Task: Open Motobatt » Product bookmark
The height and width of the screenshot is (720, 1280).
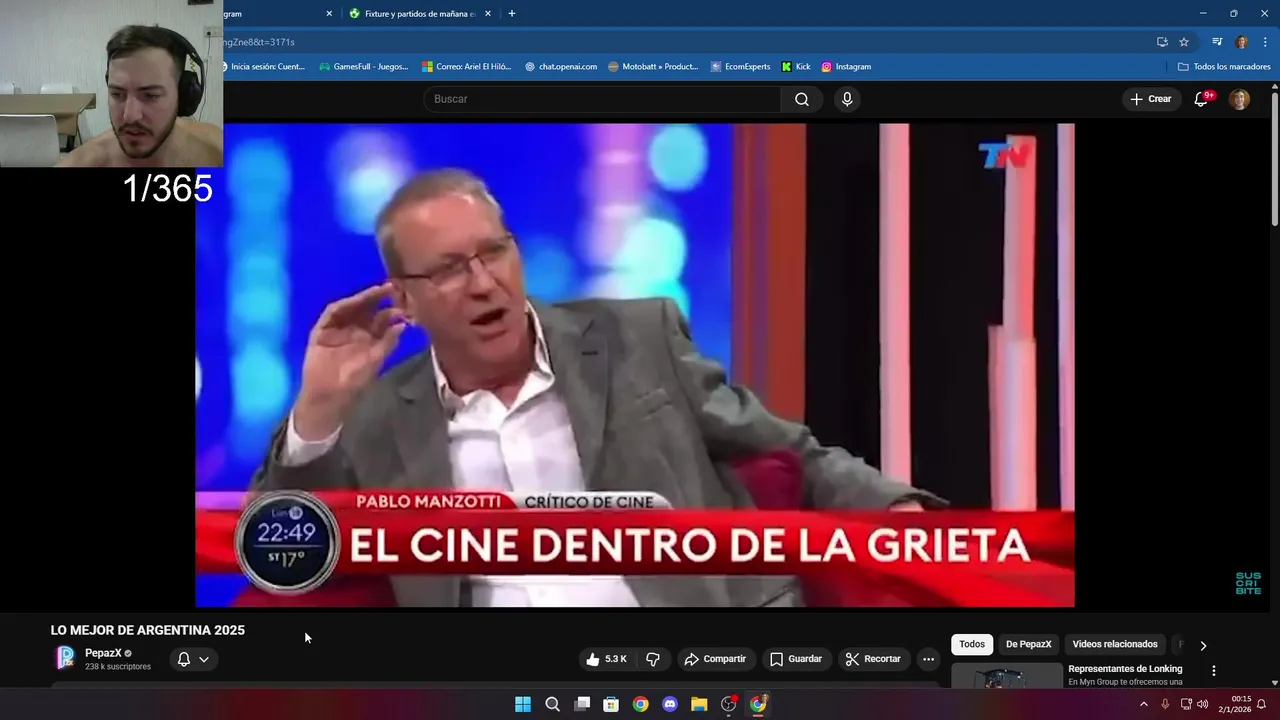Action: 653,66
